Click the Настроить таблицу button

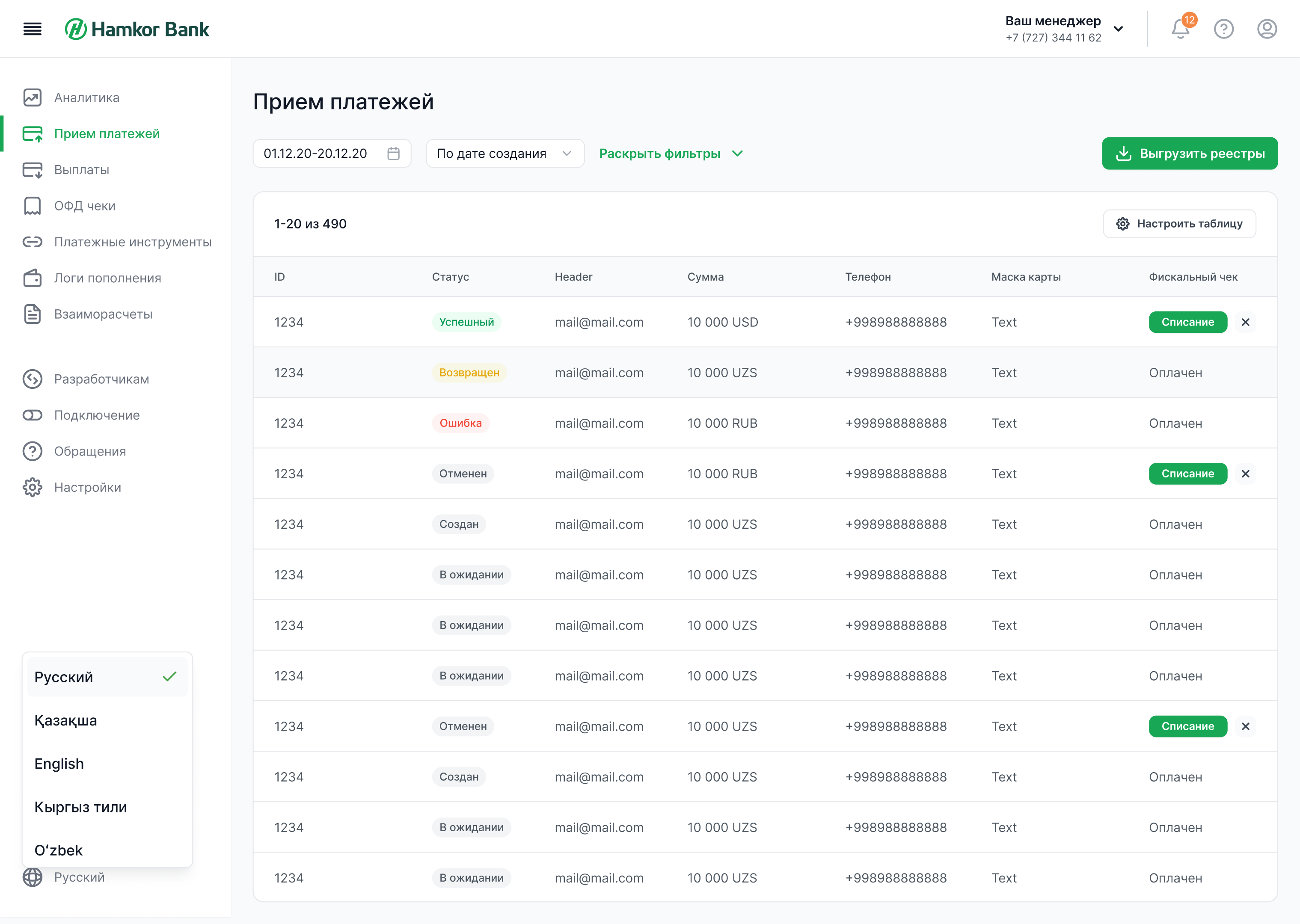(x=1179, y=224)
